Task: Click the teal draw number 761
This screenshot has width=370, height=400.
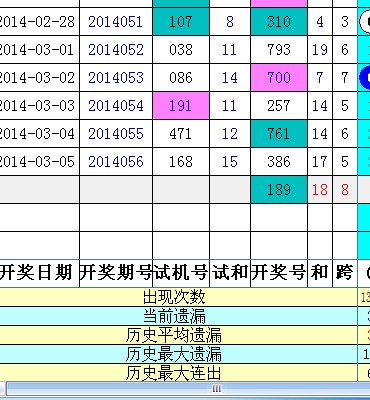Action: (x=279, y=134)
